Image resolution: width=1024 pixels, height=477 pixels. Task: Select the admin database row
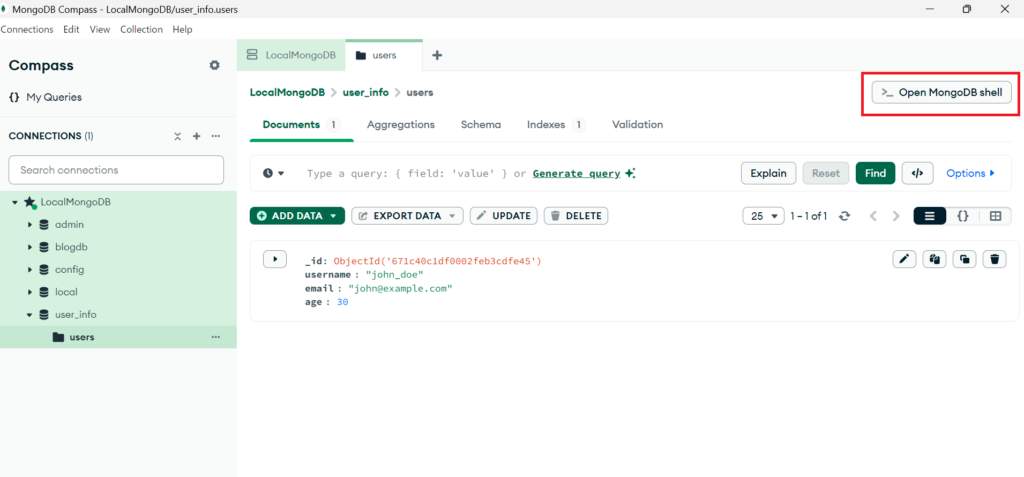(118, 225)
